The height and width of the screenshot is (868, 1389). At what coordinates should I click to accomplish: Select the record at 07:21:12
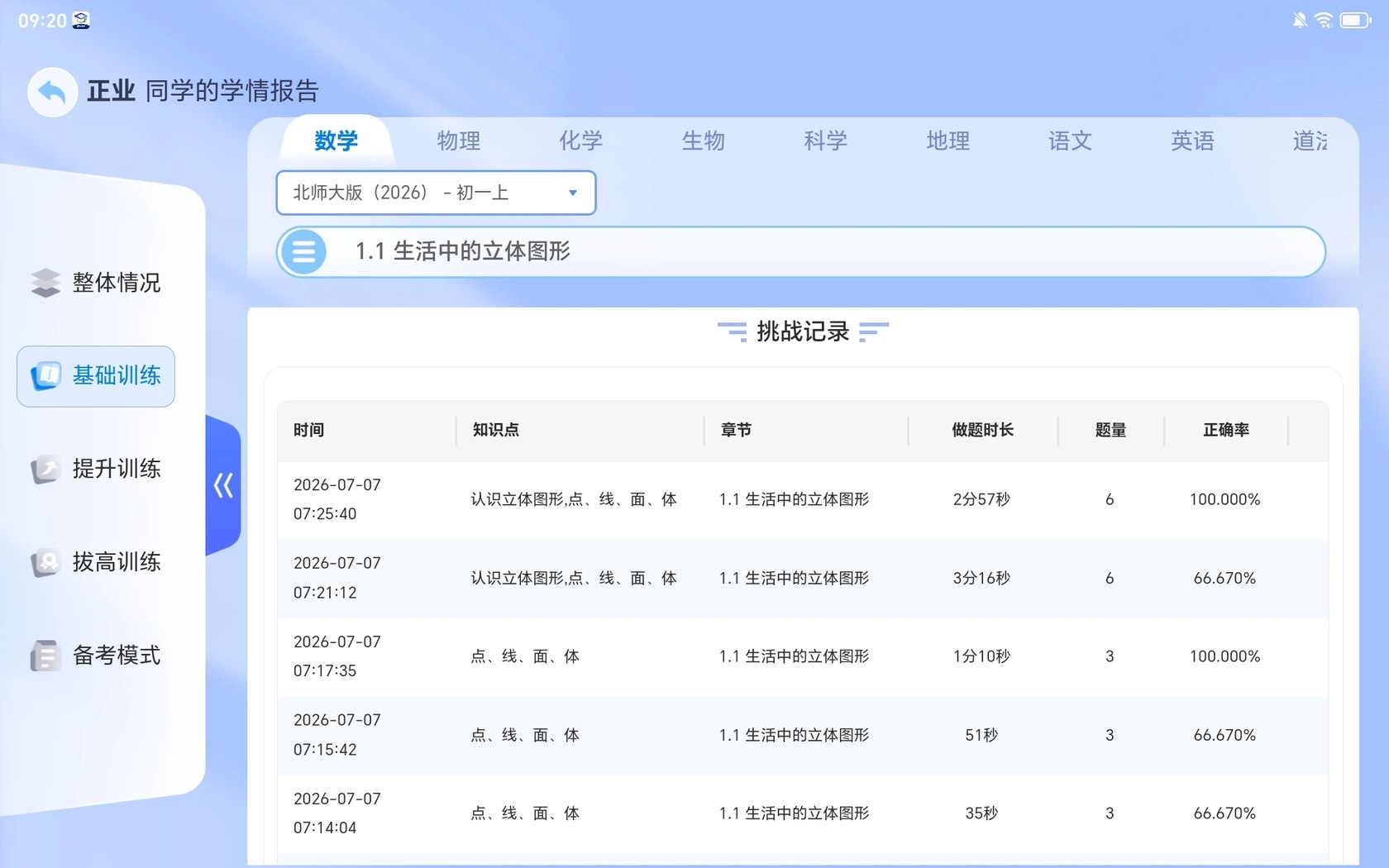pos(803,578)
